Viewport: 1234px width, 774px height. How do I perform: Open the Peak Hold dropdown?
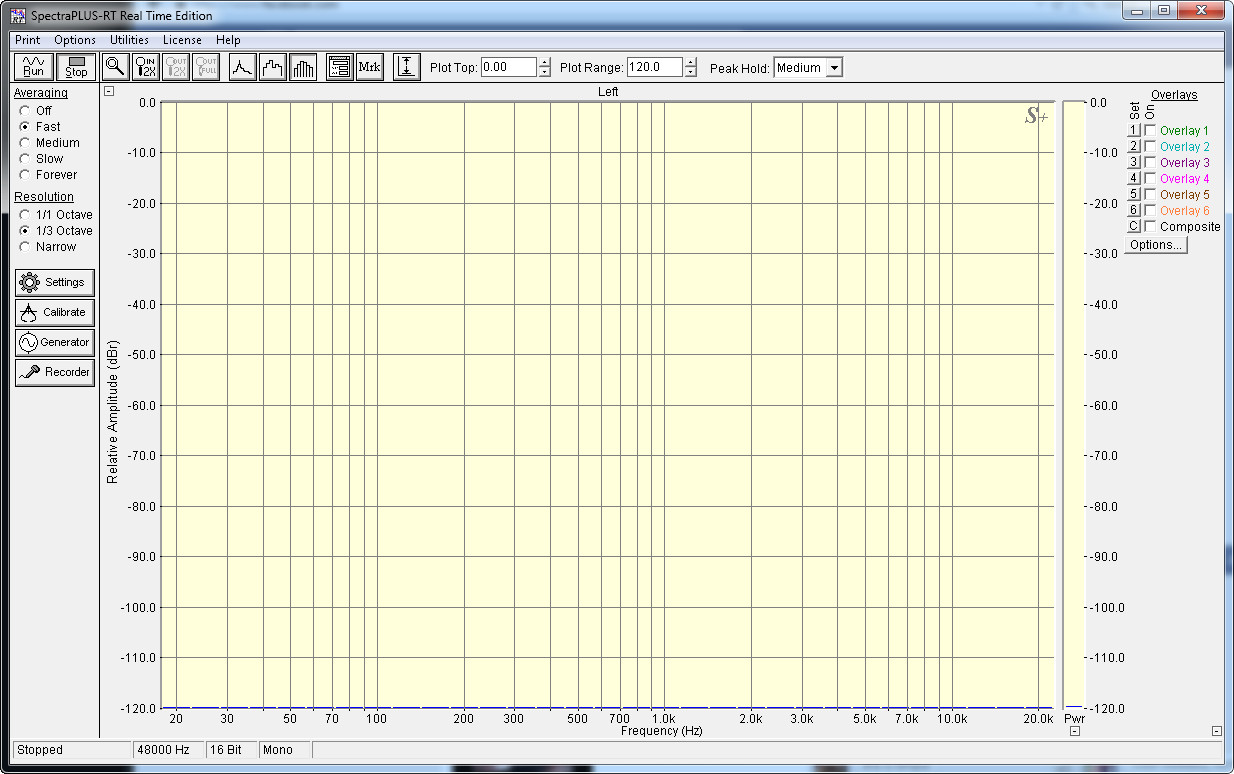(834, 68)
